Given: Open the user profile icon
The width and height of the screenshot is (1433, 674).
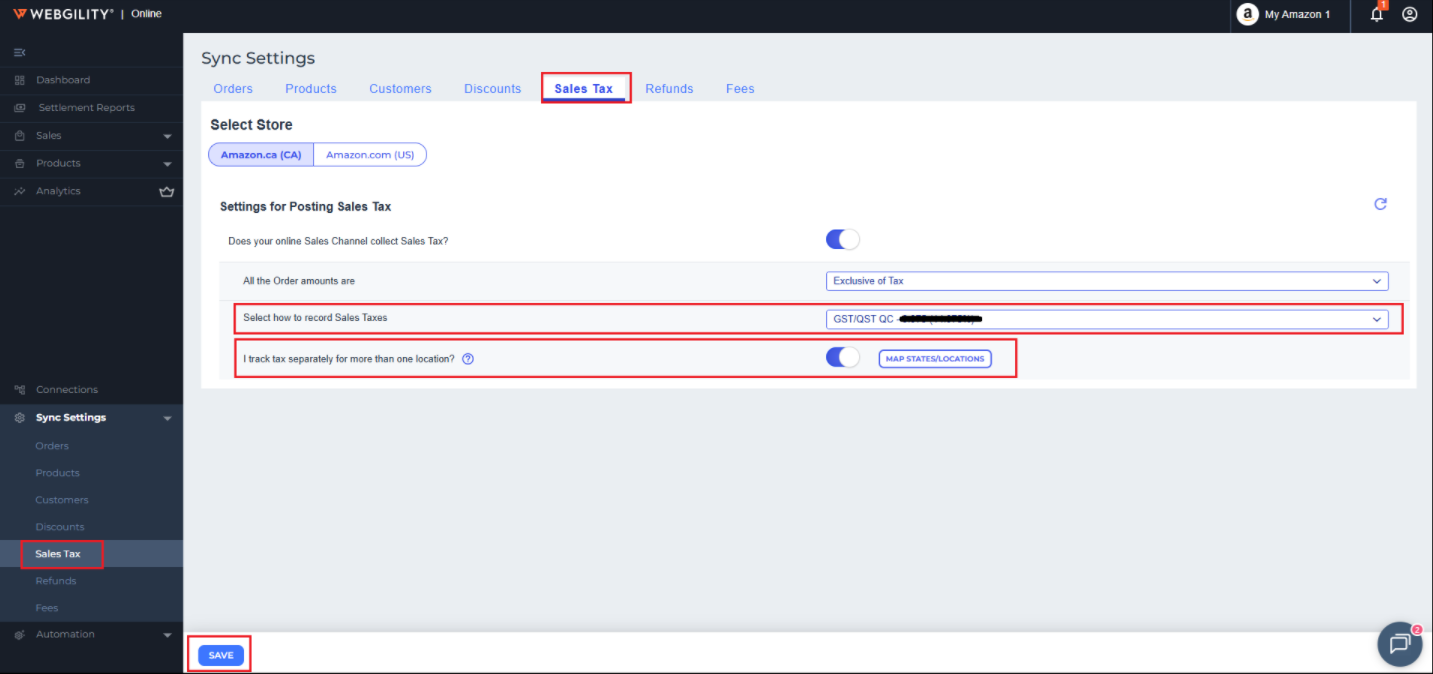Looking at the screenshot, I should [x=1409, y=14].
